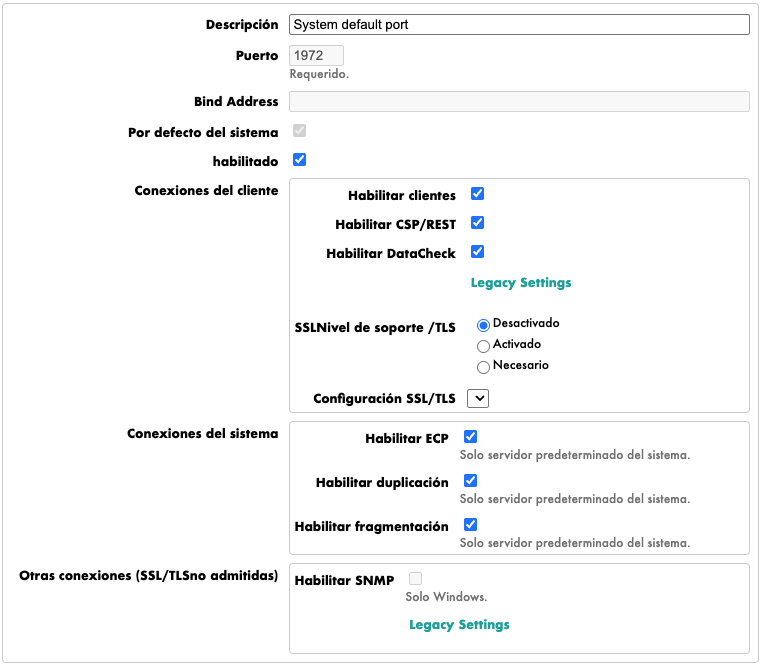This screenshot has width=765, height=666.
Task: Toggle the Habilitar fragmentación checkbox
Action: [x=470, y=525]
